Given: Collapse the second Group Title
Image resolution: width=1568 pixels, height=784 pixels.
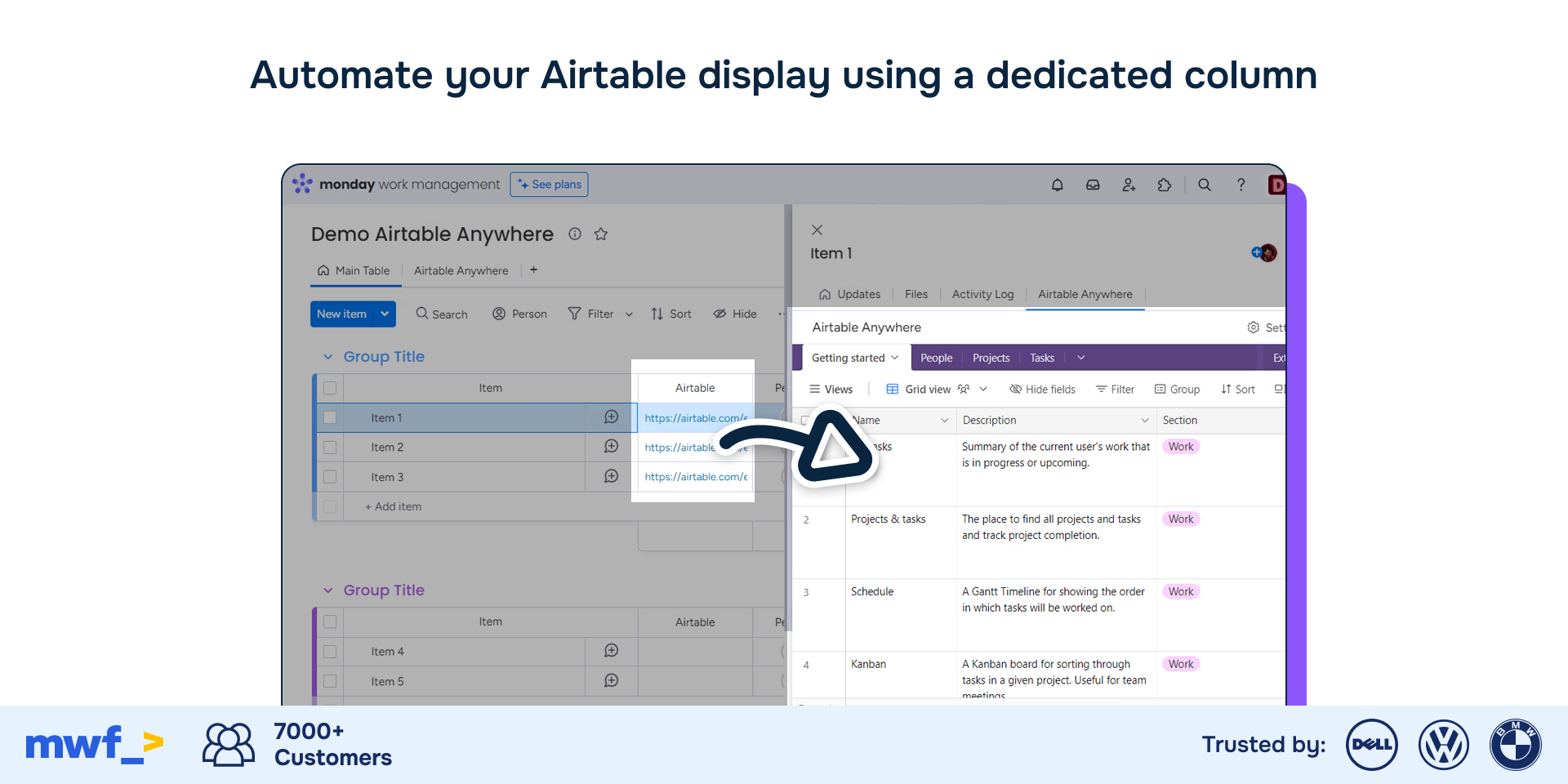Looking at the screenshot, I should click(327, 590).
